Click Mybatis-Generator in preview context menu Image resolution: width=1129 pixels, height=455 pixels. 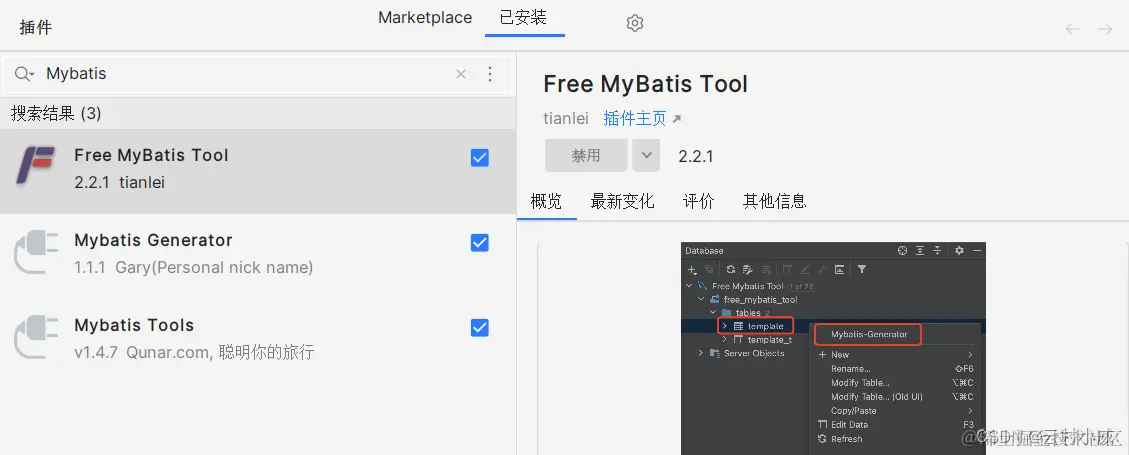[x=869, y=334]
